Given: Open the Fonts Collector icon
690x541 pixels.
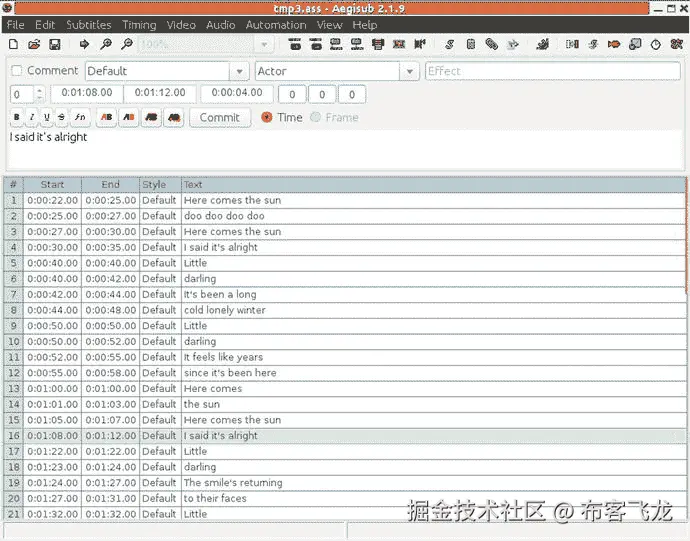Looking at the screenshot, I should click(513, 44).
